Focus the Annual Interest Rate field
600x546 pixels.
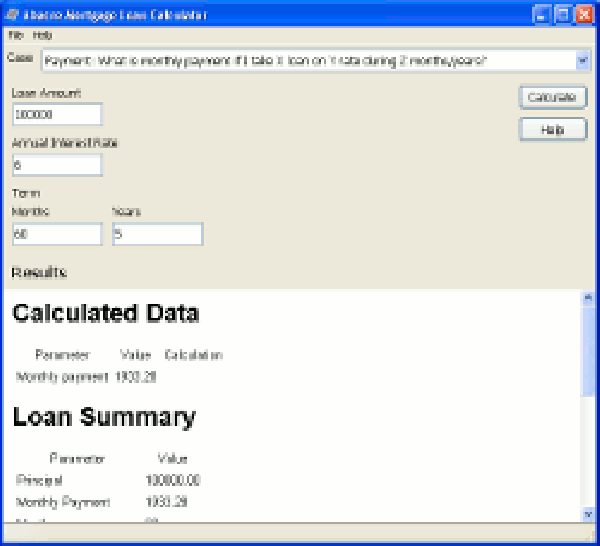coord(57,165)
